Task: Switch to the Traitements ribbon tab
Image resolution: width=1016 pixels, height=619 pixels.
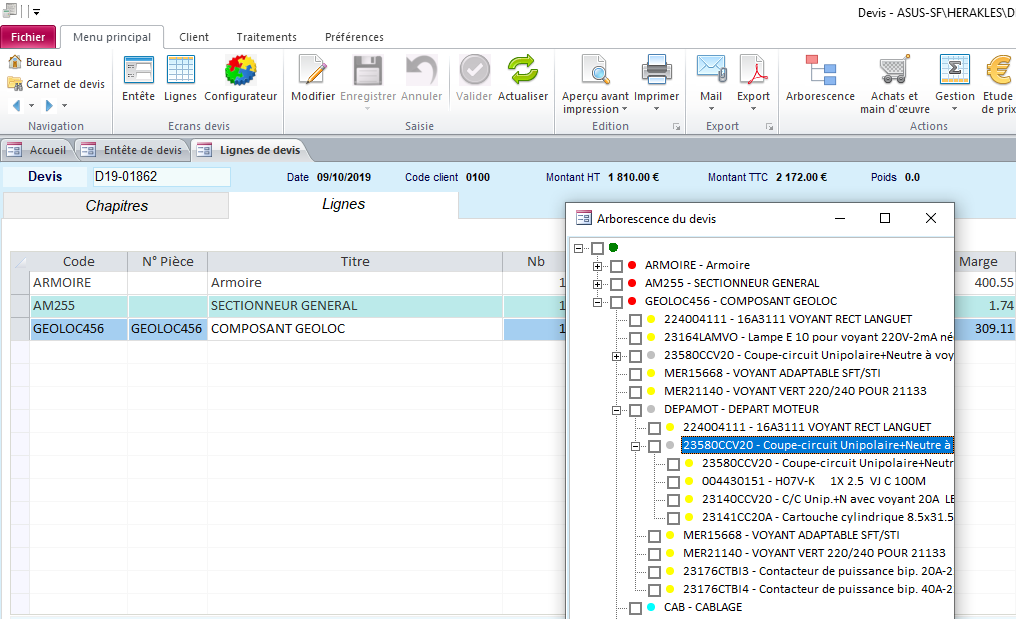Action: pos(266,37)
